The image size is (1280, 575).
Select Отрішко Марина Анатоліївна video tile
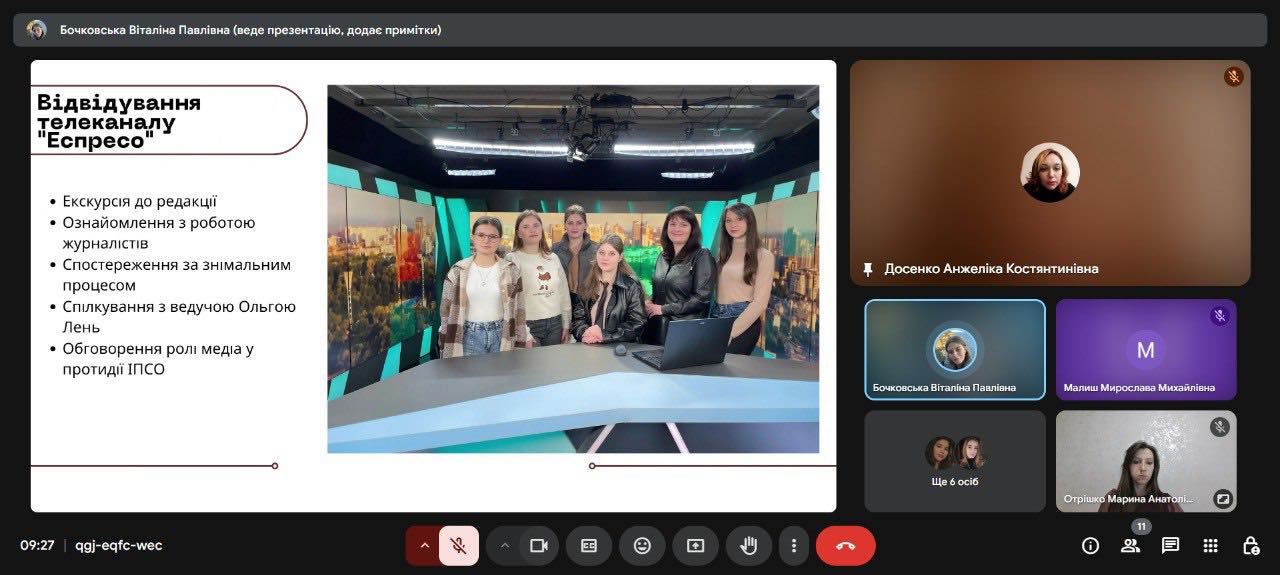click(1146, 461)
